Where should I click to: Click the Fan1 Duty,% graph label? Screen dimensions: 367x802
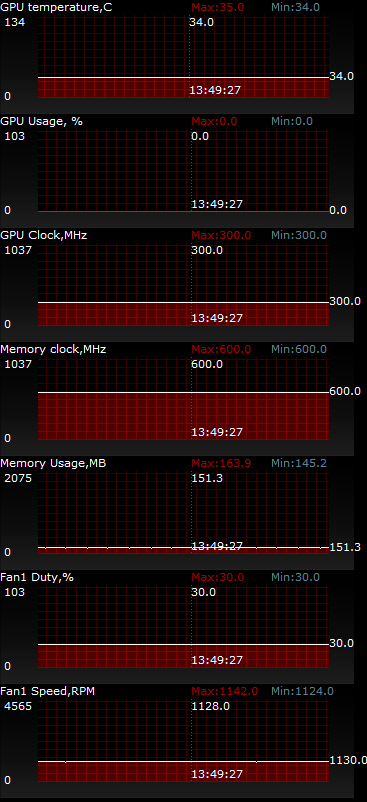(x=37, y=577)
